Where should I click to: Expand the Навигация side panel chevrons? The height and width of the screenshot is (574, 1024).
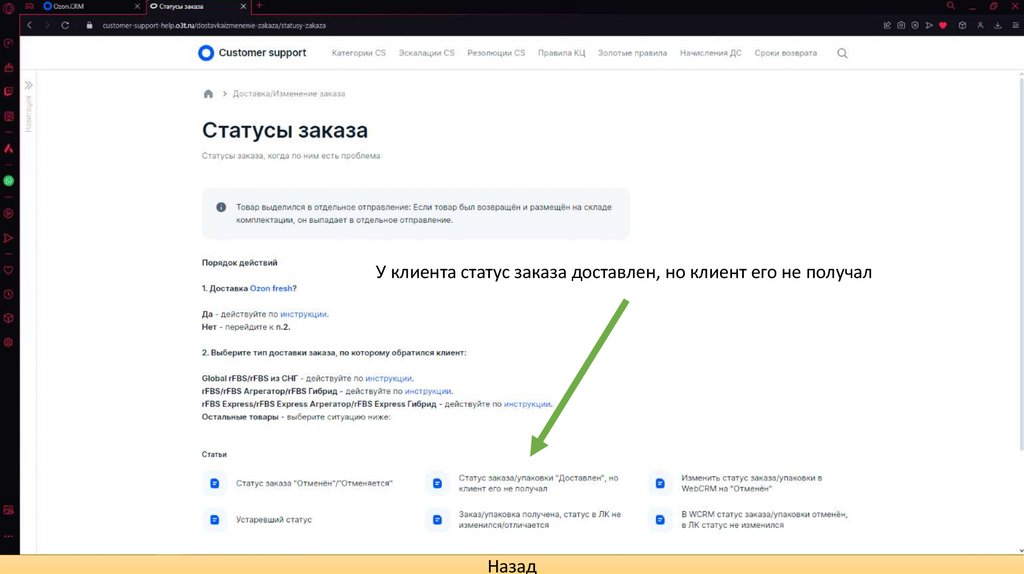pos(29,86)
